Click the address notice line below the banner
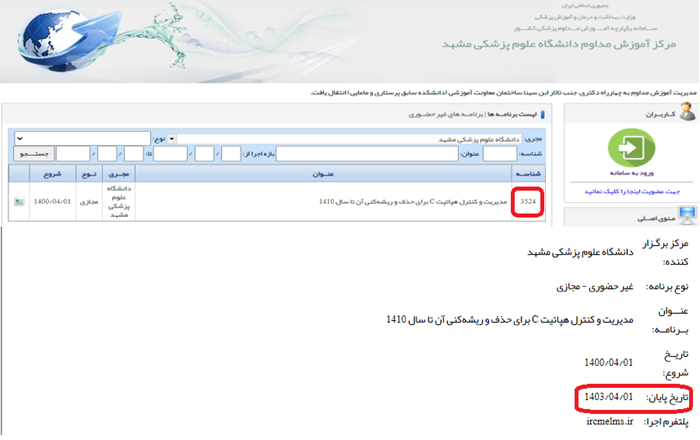 pyautogui.click(x=504, y=93)
